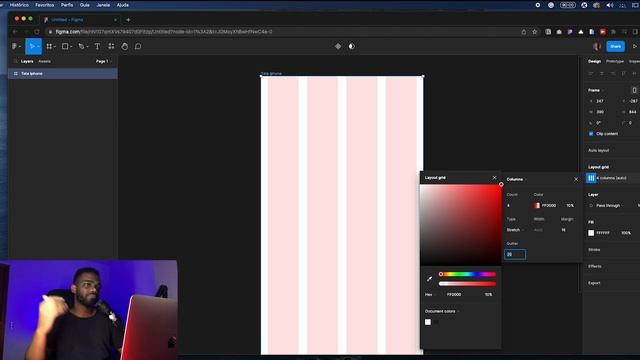Viewport: 640px width, 360px height.
Task: Select the Comment tool
Action: (138, 47)
